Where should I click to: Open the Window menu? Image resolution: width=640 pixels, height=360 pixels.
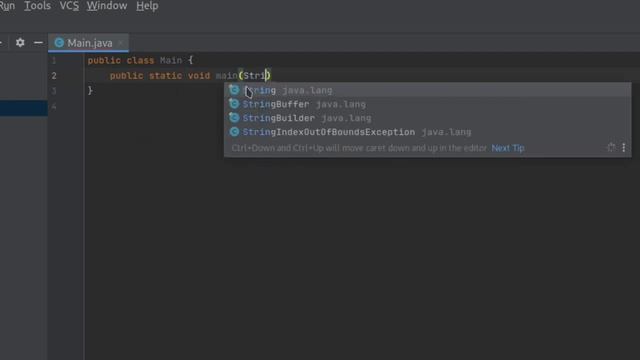pos(107,6)
